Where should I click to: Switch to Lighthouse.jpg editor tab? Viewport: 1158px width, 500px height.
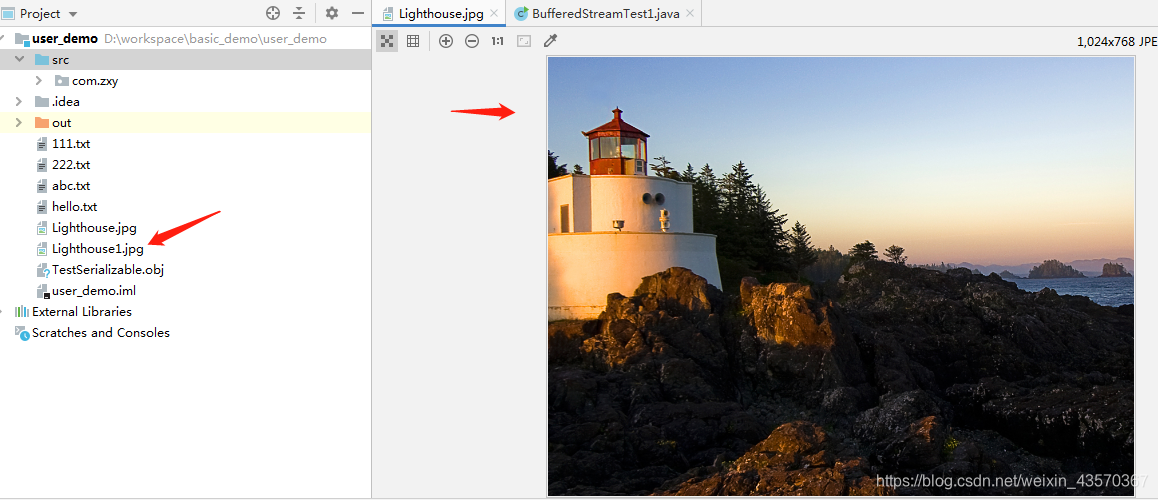[x=439, y=13]
